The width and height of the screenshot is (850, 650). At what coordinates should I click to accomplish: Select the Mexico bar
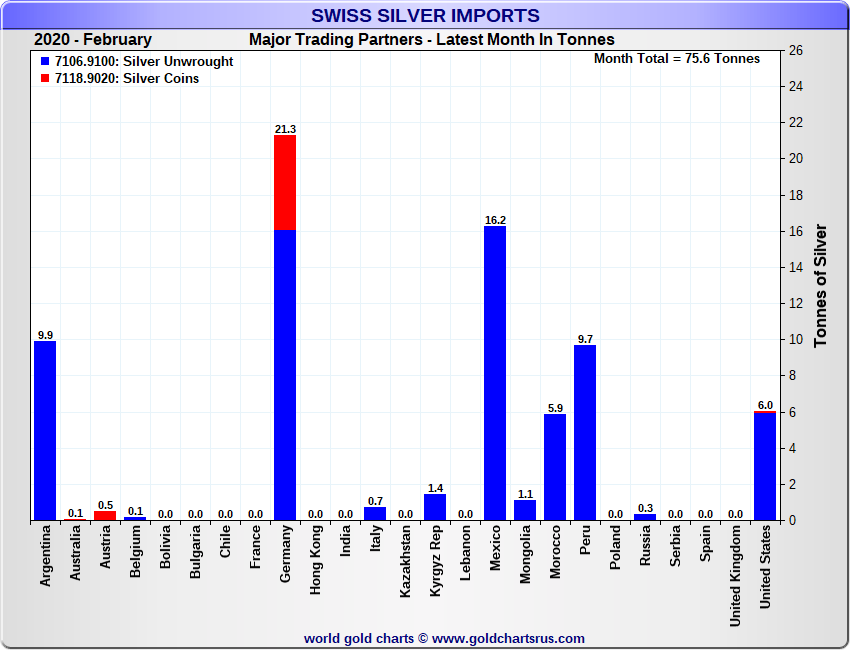[495, 373]
